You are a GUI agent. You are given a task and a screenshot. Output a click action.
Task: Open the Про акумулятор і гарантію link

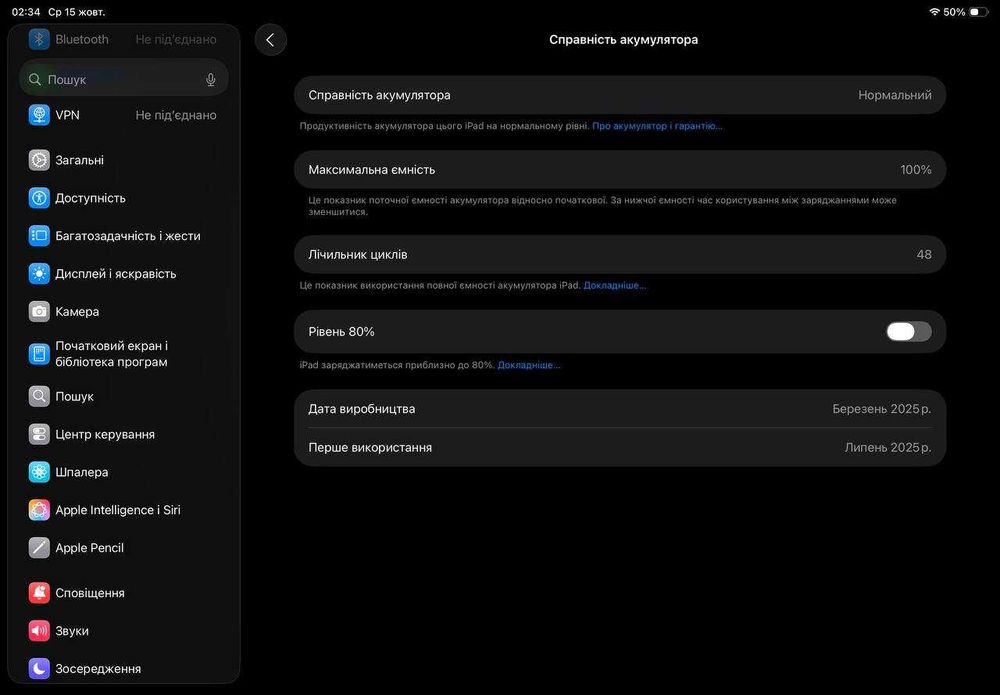pos(657,126)
